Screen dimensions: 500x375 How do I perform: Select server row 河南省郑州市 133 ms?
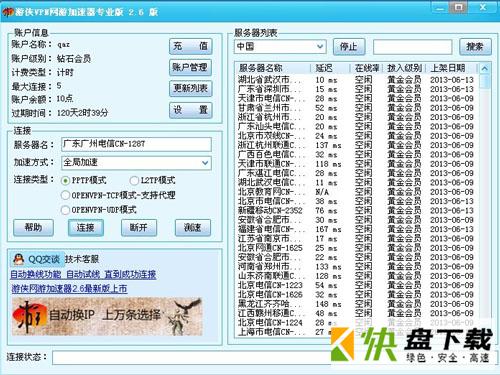coord(356,267)
